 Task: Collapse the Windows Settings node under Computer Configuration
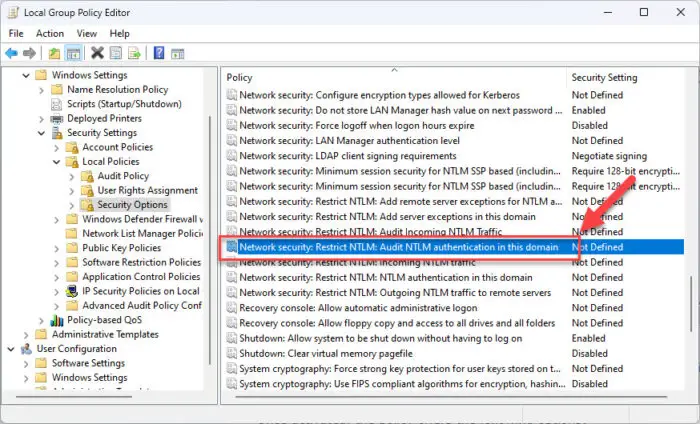click(26, 75)
